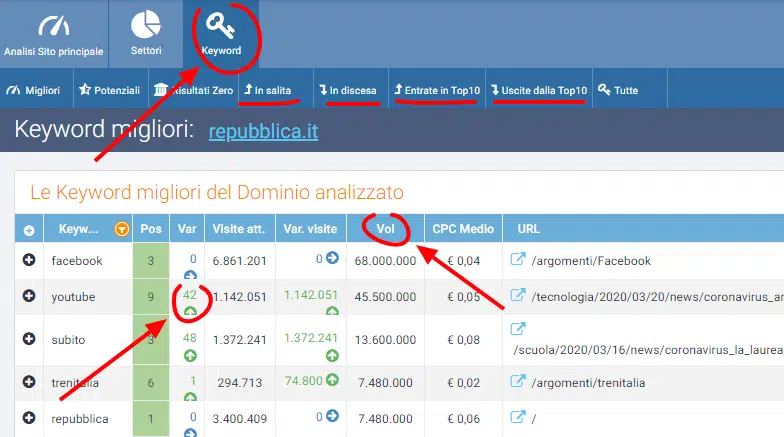The height and width of the screenshot is (437, 784).
Task: Click green up arrow beside 74.800
Action: click(332, 380)
